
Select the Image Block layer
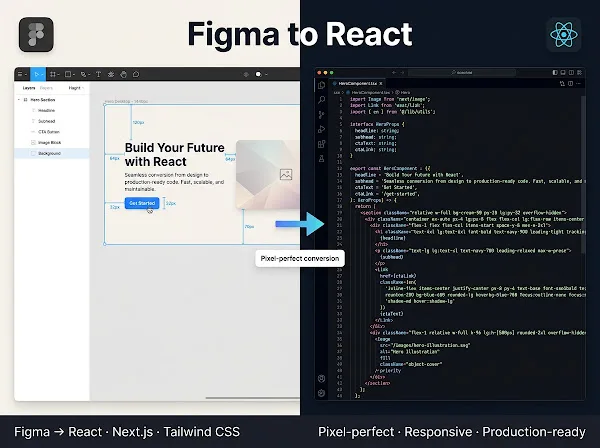pyautogui.click(x=52, y=142)
